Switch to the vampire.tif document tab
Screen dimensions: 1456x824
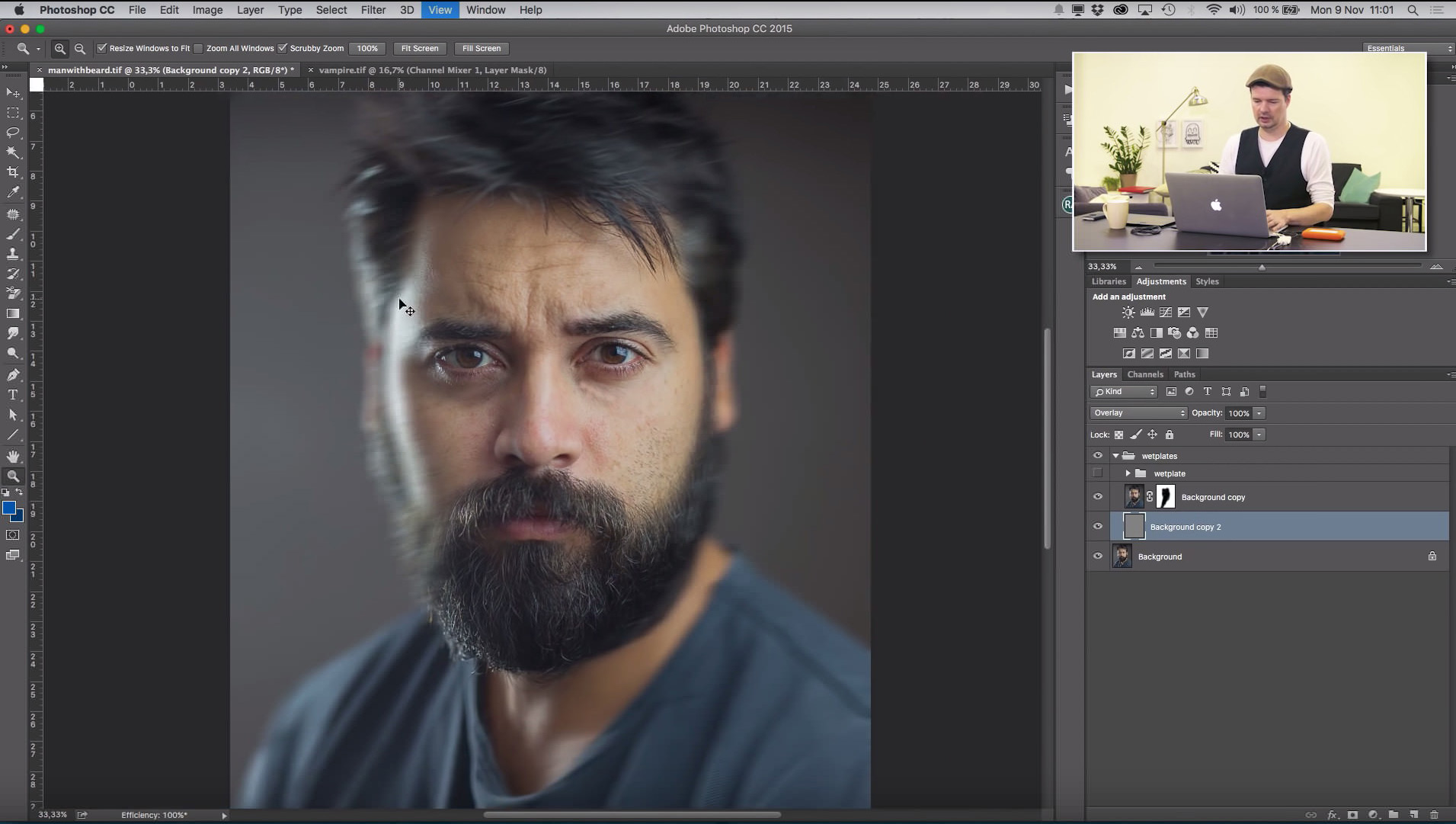pyautogui.click(x=432, y=70)
